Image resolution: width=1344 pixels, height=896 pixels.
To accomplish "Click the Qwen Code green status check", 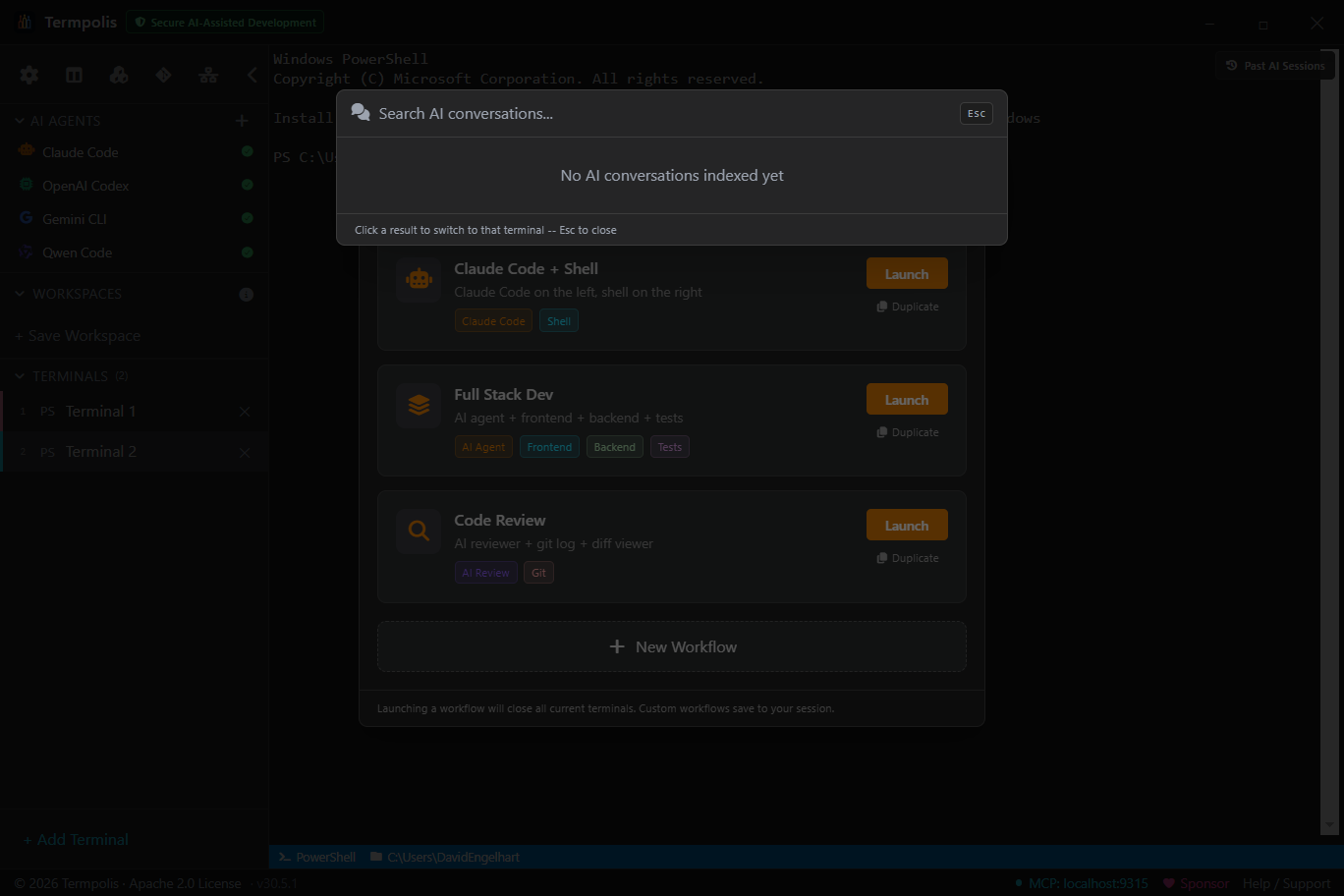I will [248, 252].
